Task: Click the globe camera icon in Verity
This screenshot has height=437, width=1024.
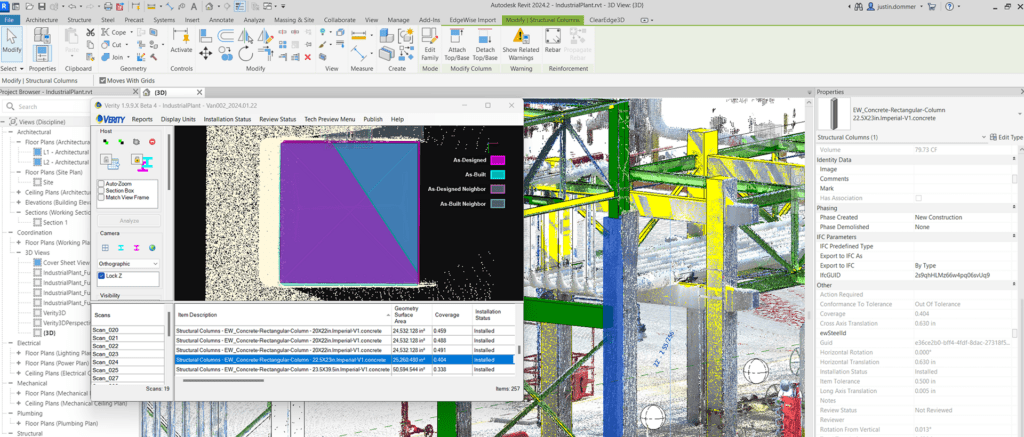Action: [152, 248]
